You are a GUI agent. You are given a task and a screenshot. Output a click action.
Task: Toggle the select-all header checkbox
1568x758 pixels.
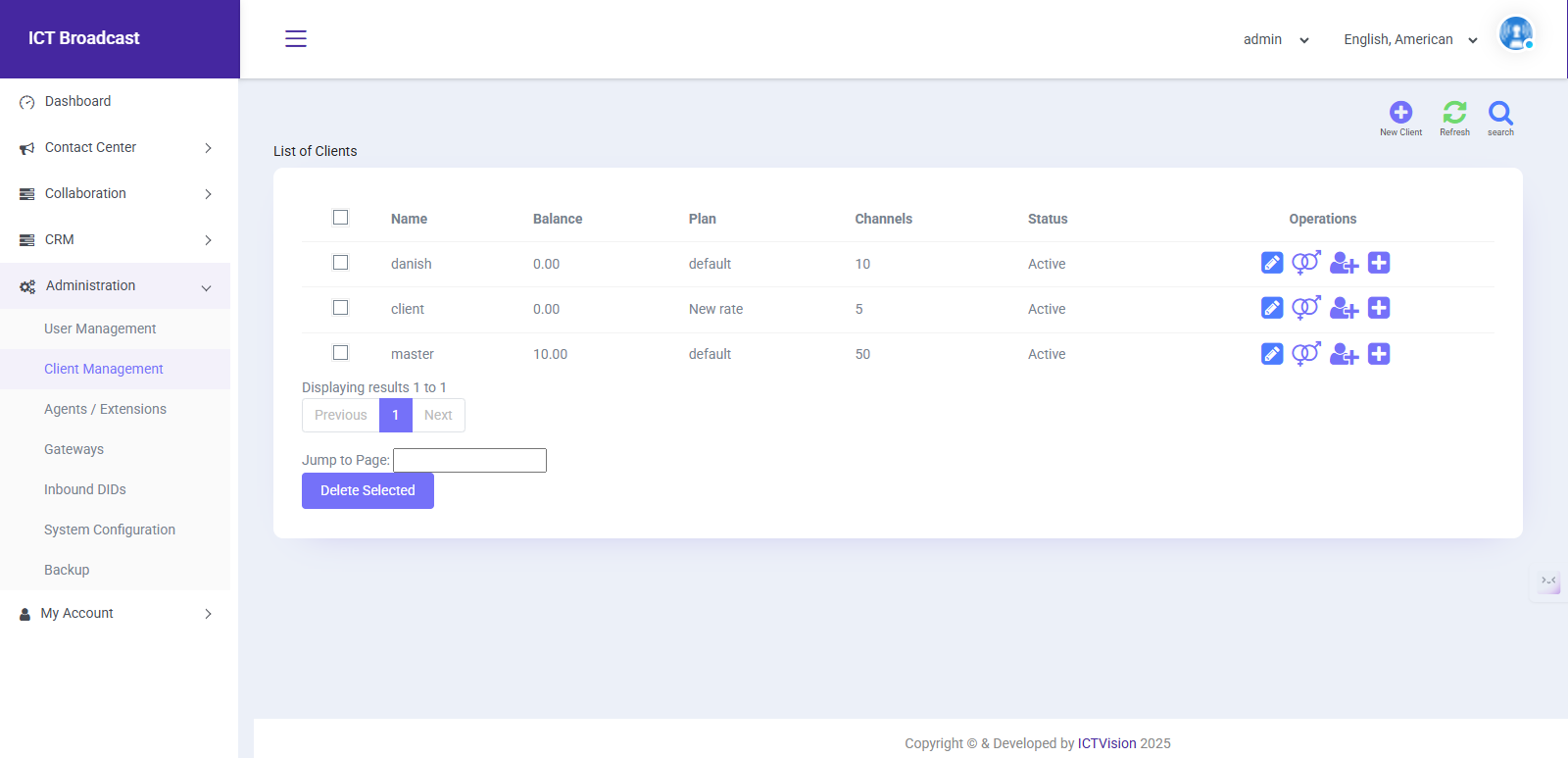click(340, 217)
